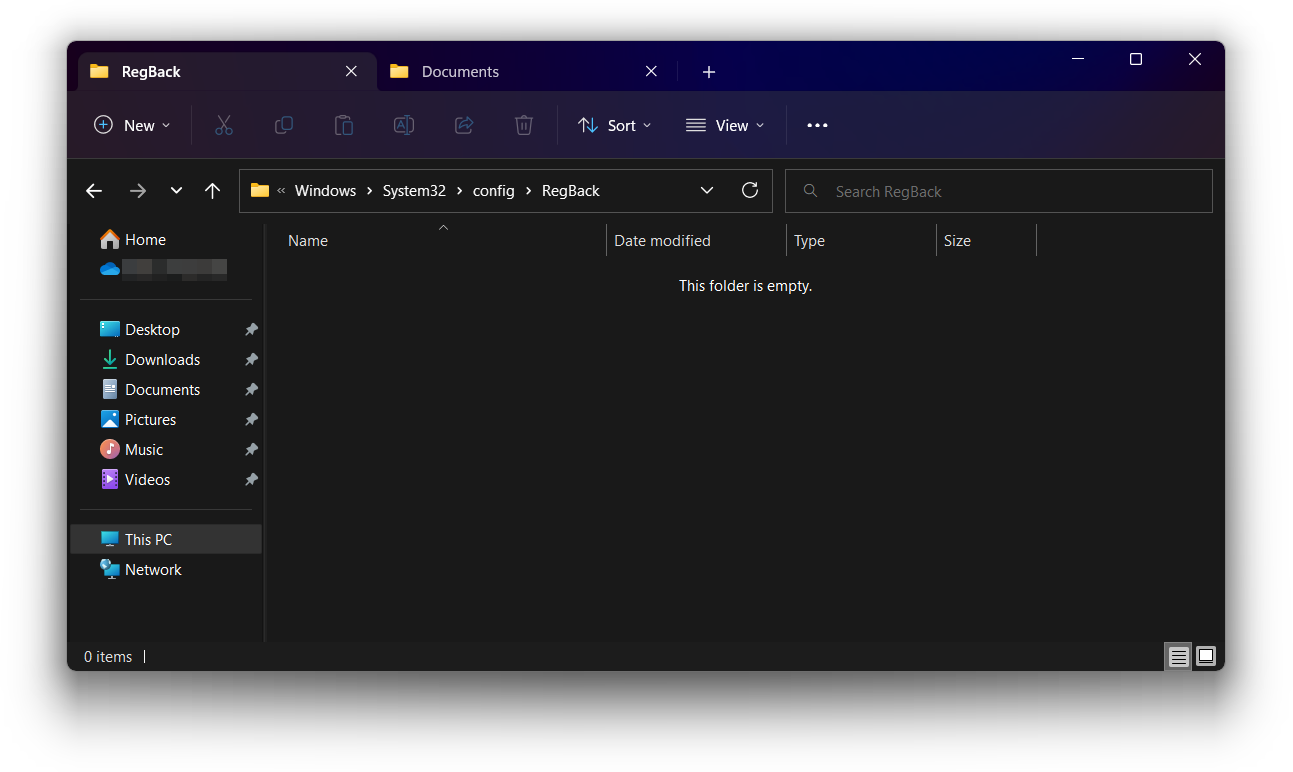Unpin Music from Quick access
The height and width of the screenshot is (772, 1293).
tap(251, 449)
